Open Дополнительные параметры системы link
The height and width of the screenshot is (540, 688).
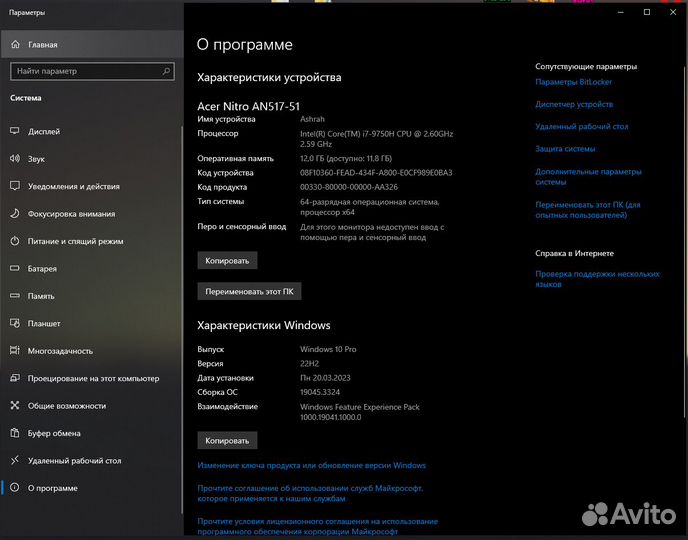[588, 176]
